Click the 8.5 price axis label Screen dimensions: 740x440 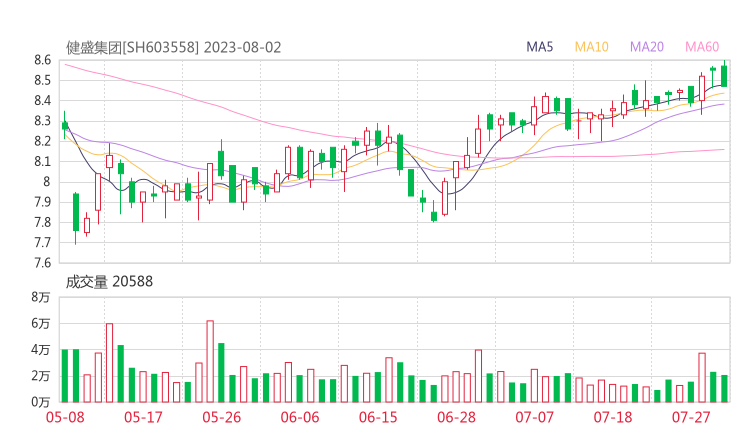[x=42, y=80]
